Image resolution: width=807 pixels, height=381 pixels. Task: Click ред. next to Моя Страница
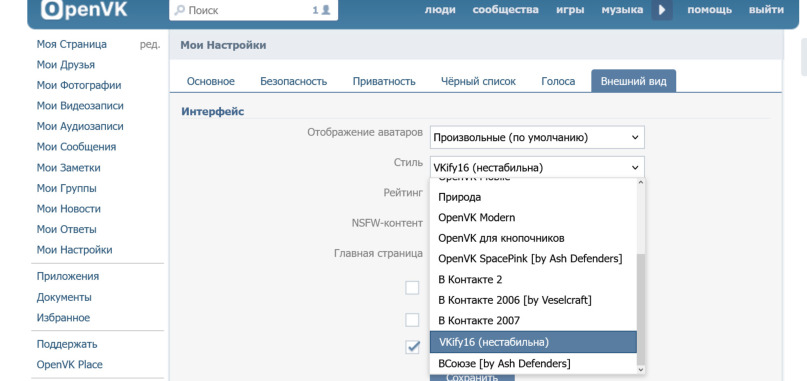150,45
